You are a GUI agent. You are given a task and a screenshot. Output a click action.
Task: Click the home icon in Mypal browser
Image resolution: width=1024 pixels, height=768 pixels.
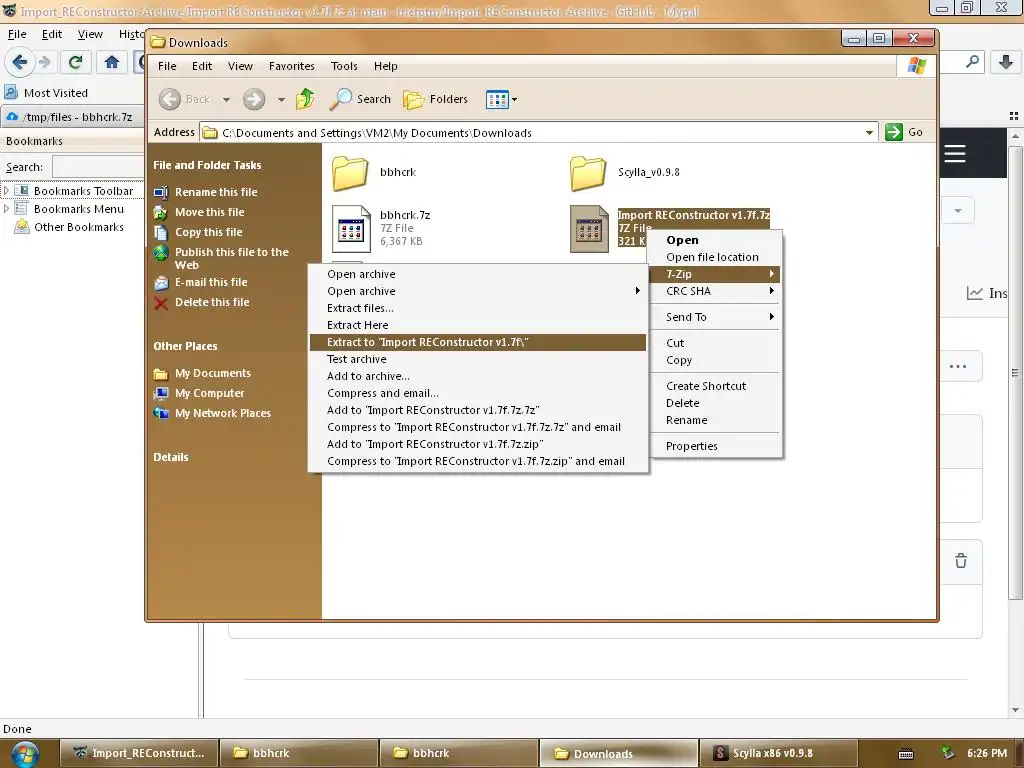[112, 62]
